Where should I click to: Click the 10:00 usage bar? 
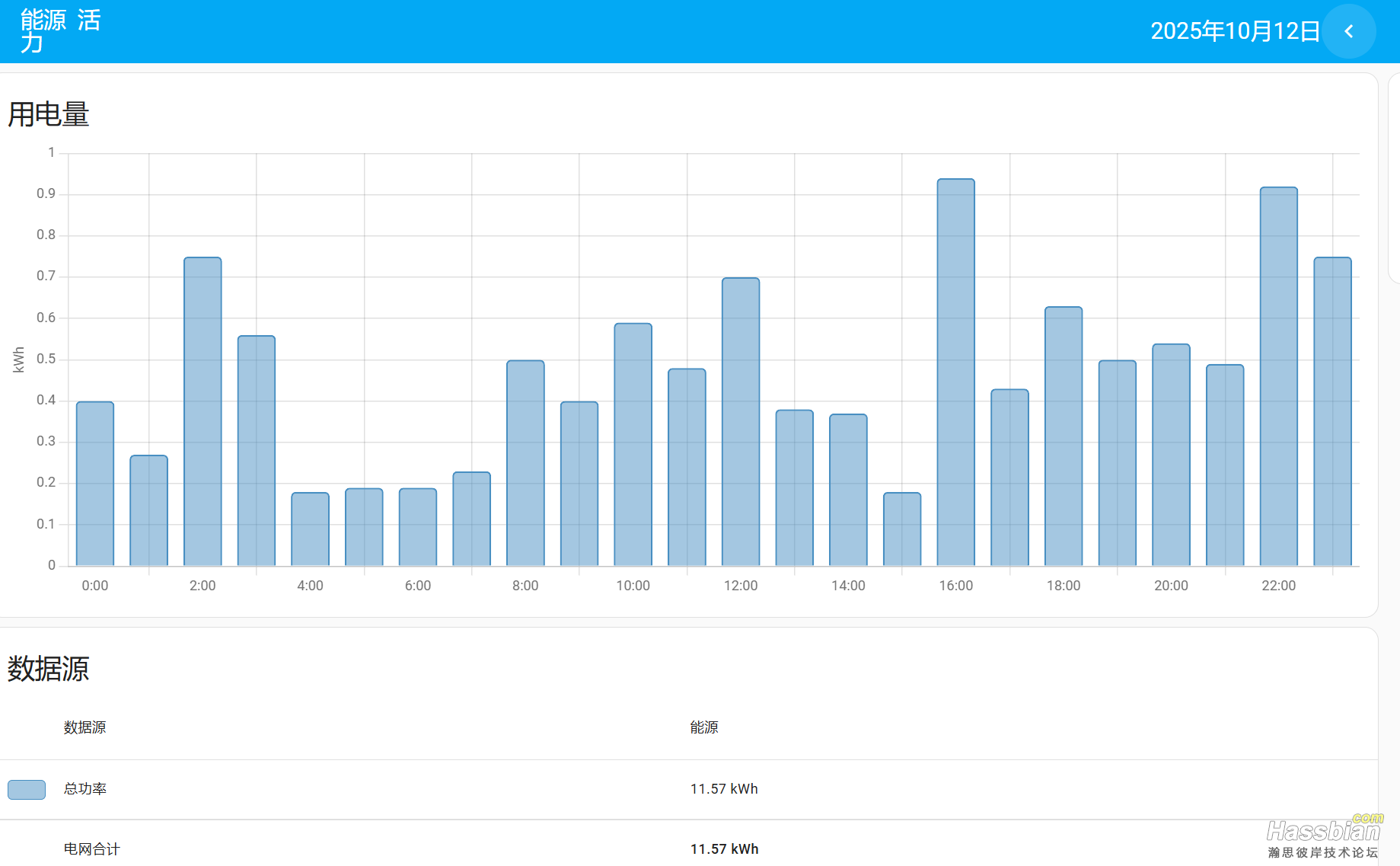click(x=633, y=444)
